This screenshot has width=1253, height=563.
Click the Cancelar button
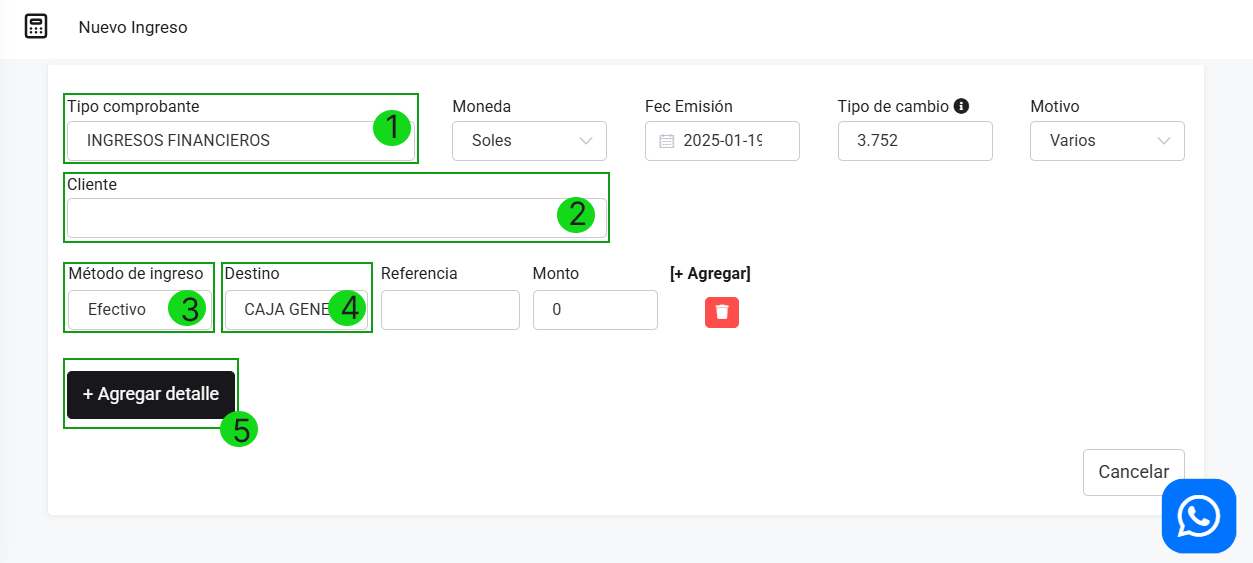1133,472
